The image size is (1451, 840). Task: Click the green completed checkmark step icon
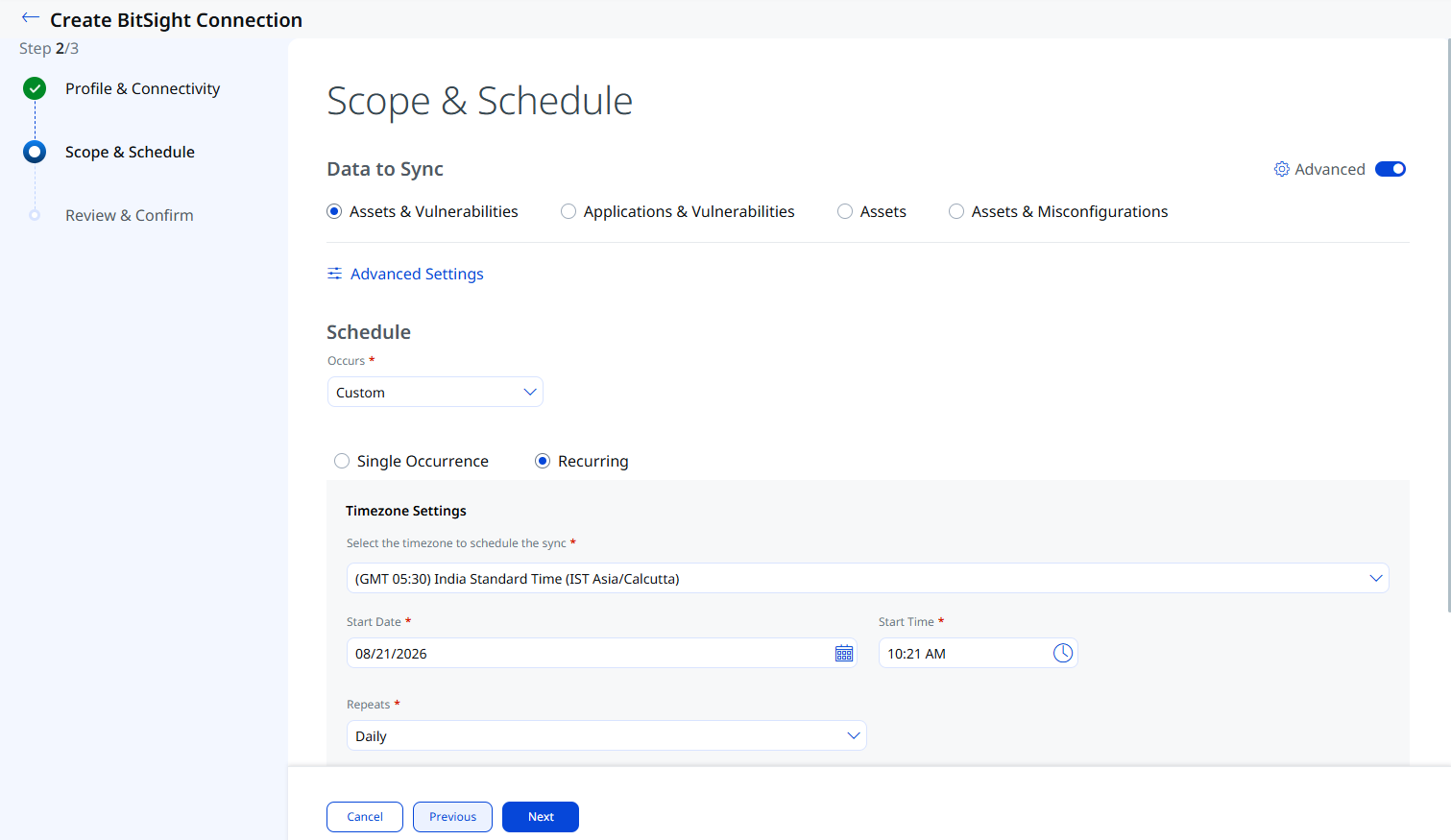click(x=35, y=88)
